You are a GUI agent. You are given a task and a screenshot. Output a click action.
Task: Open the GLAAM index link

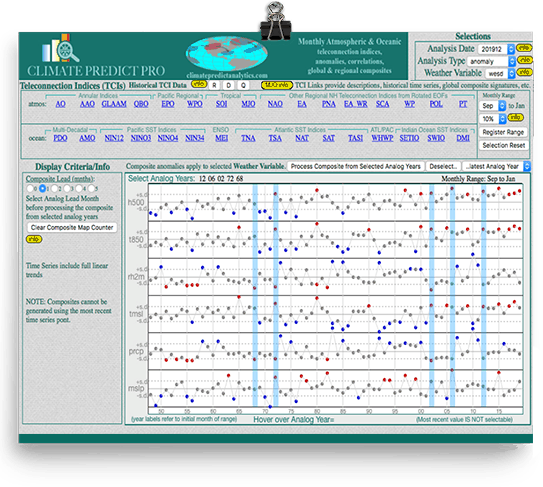(x=114, y=104)
